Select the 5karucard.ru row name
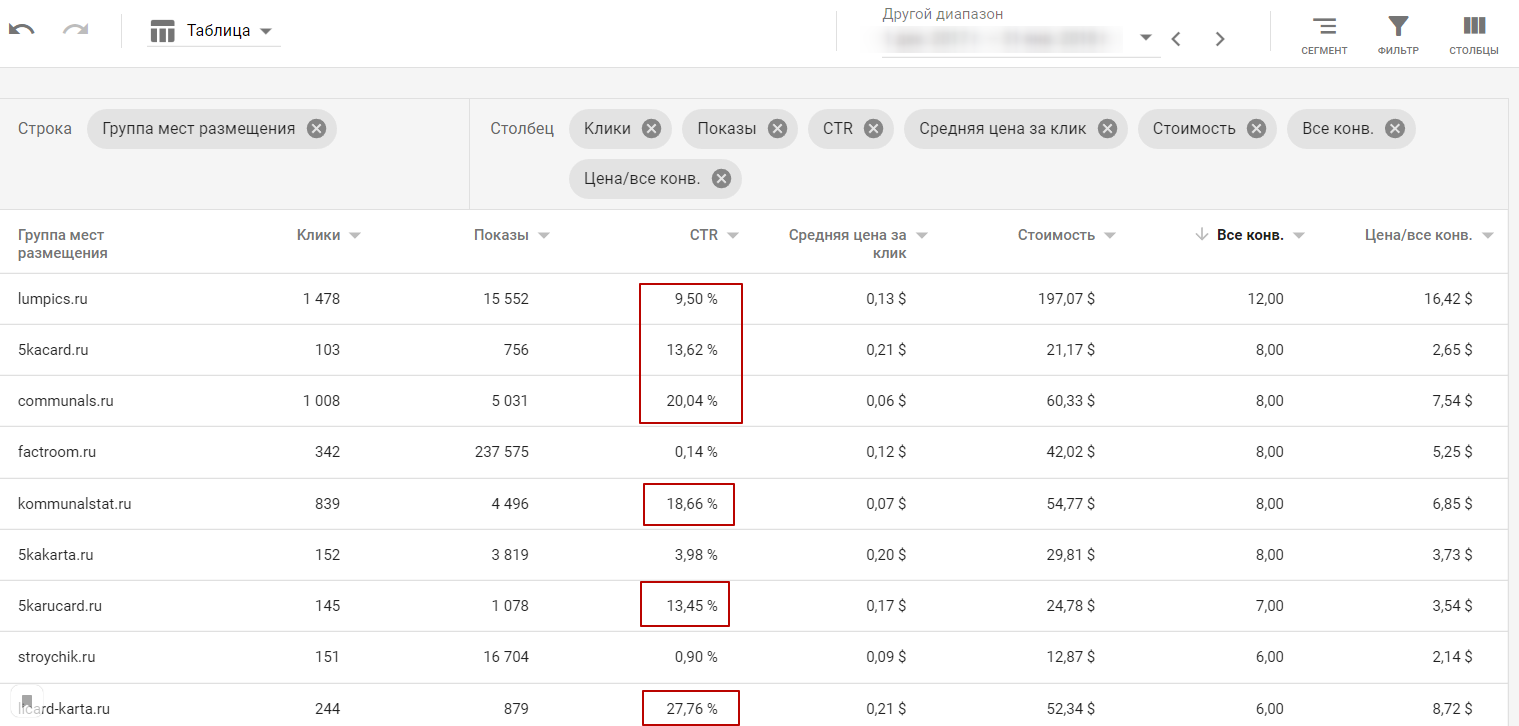 click(60, 606)
